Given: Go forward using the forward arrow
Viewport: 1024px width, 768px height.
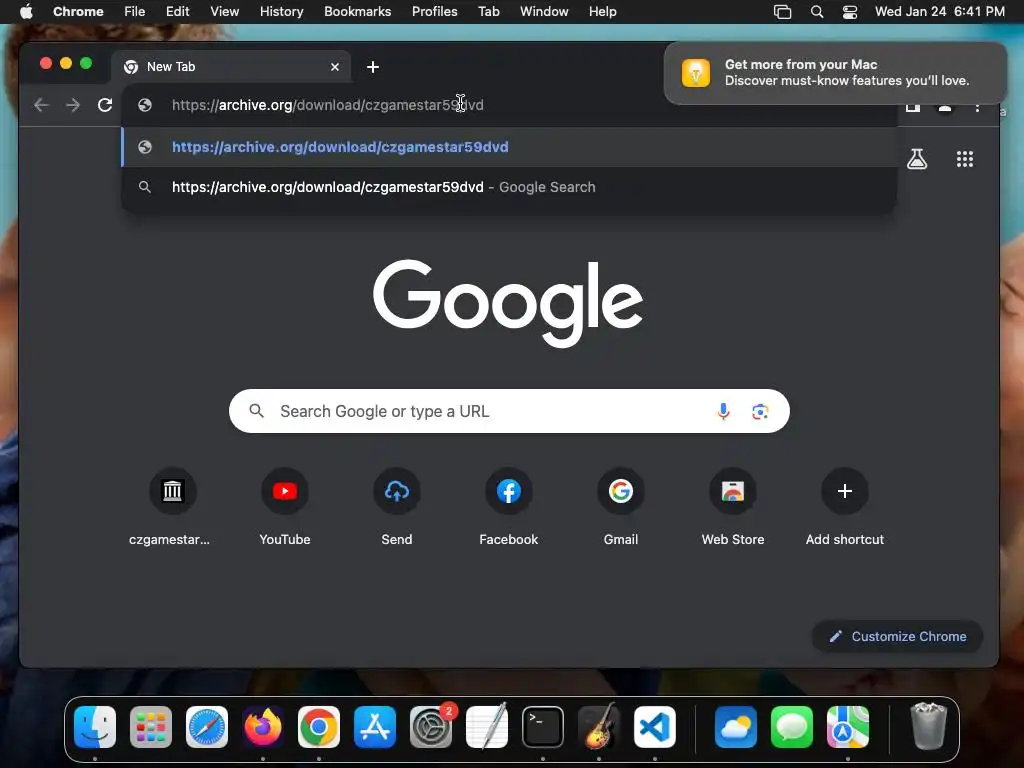Looking at the screenshot, I should point(73,104).
